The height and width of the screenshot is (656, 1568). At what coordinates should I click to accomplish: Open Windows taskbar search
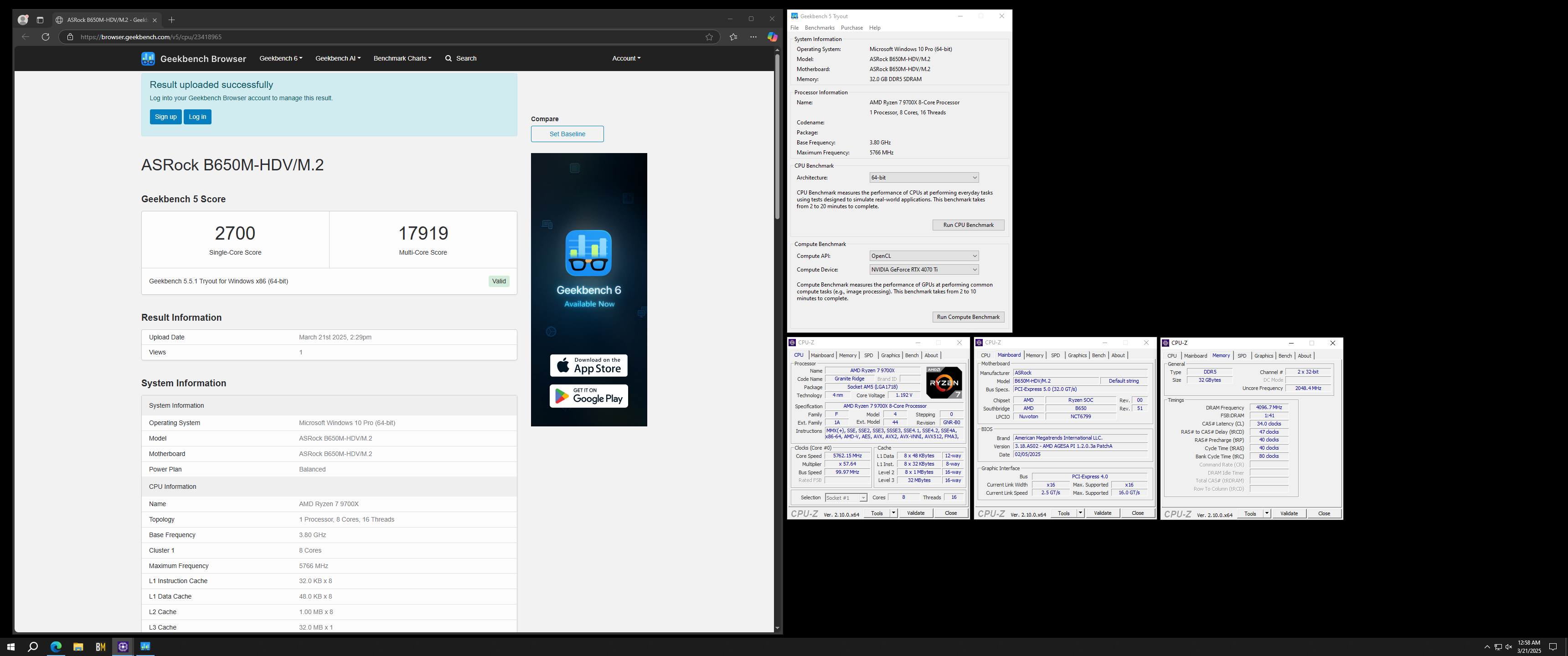[x=33, y=647]
